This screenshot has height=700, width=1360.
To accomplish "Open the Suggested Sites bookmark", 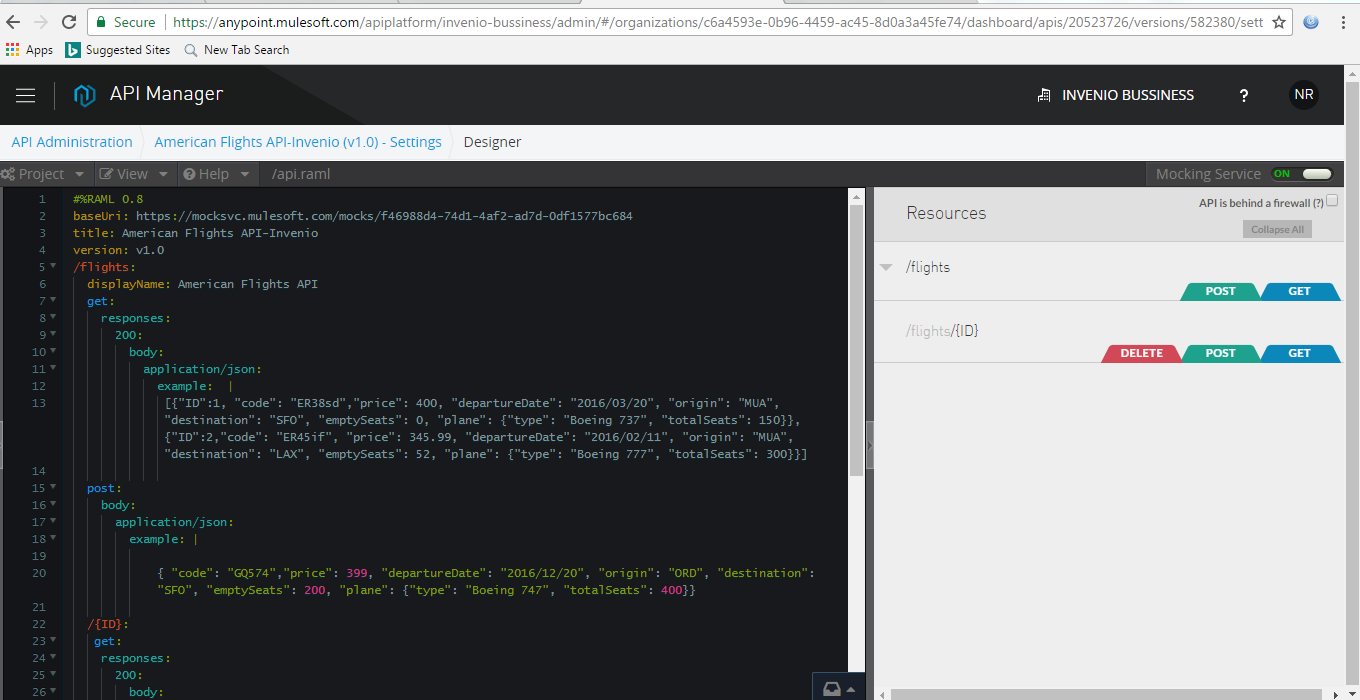I will coord(118,50).
